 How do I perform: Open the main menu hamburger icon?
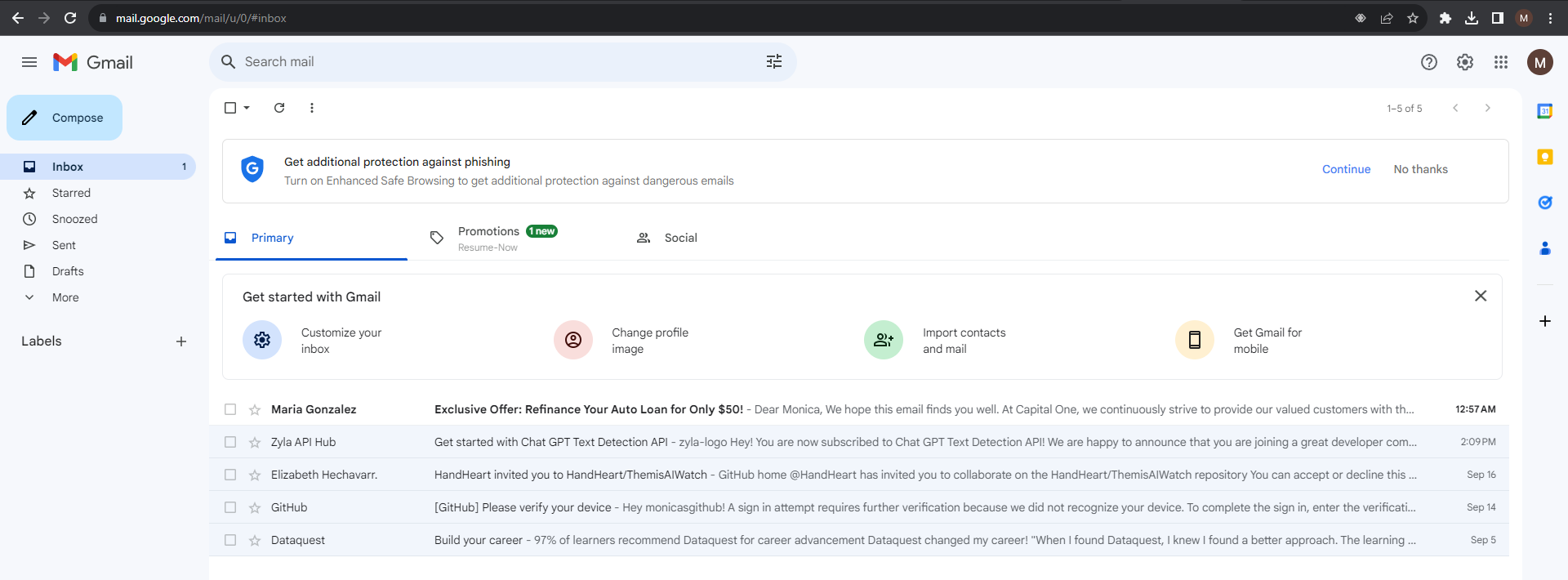click(x=29, y=62)
